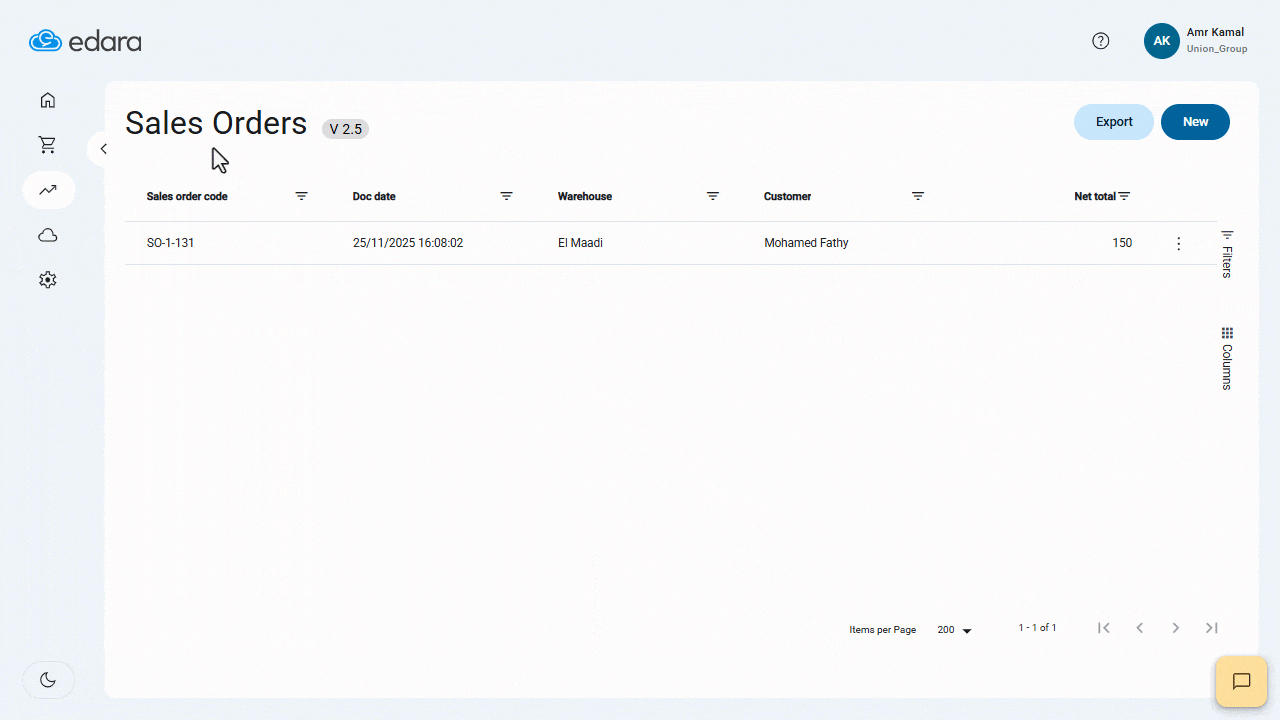Filter the Warehouse column

[713, 196]
